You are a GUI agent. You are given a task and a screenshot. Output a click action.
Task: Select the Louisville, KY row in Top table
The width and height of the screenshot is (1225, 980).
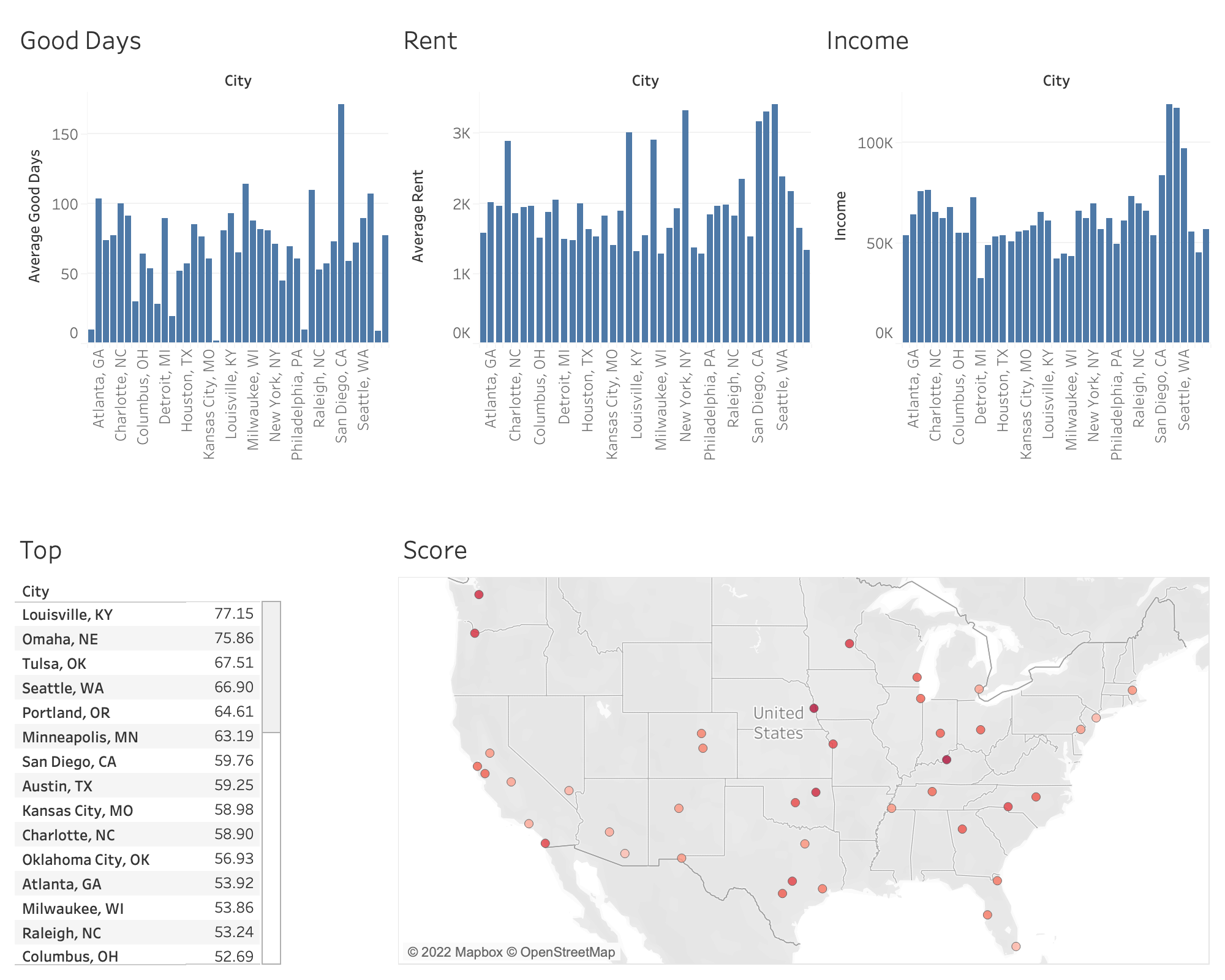pyautogui.click(x=67, y=614)
